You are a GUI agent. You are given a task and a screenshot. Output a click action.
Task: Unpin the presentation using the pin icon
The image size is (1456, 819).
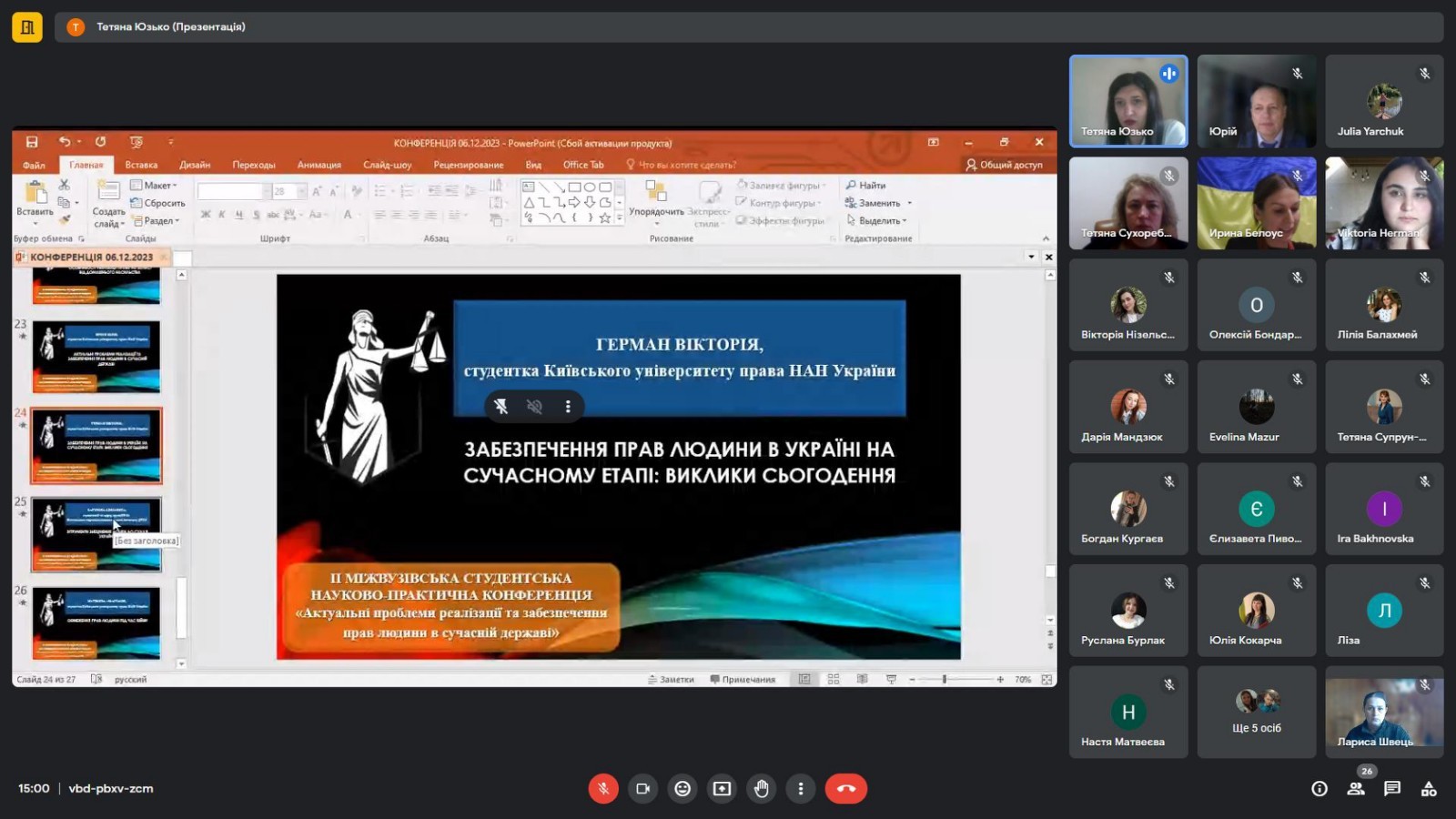(x=500, y=407)
